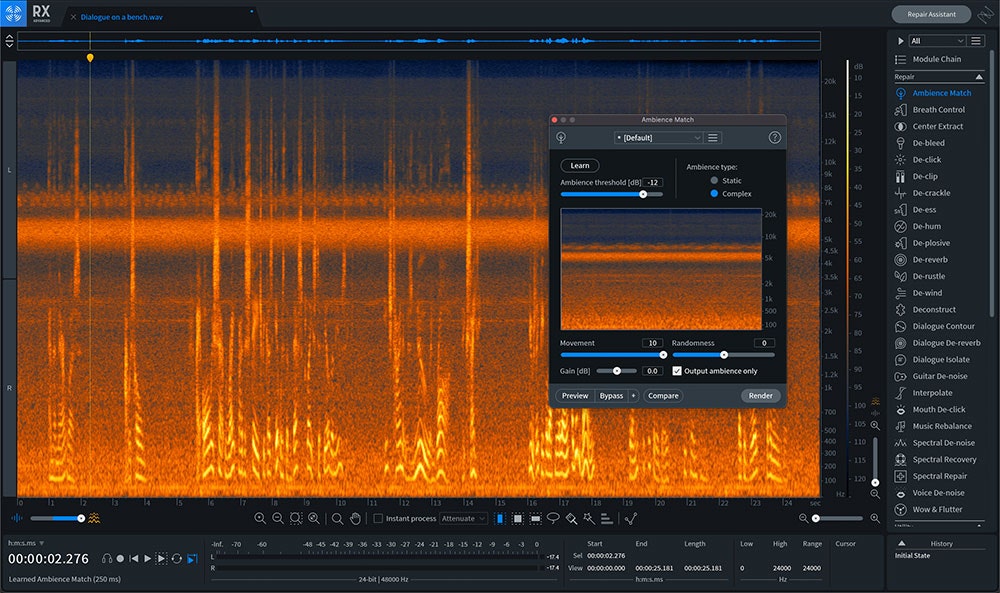Toggle the Bypass button in Ambience Match
The height and width of the screenshot is (593, 1000).
click(611, 396)
